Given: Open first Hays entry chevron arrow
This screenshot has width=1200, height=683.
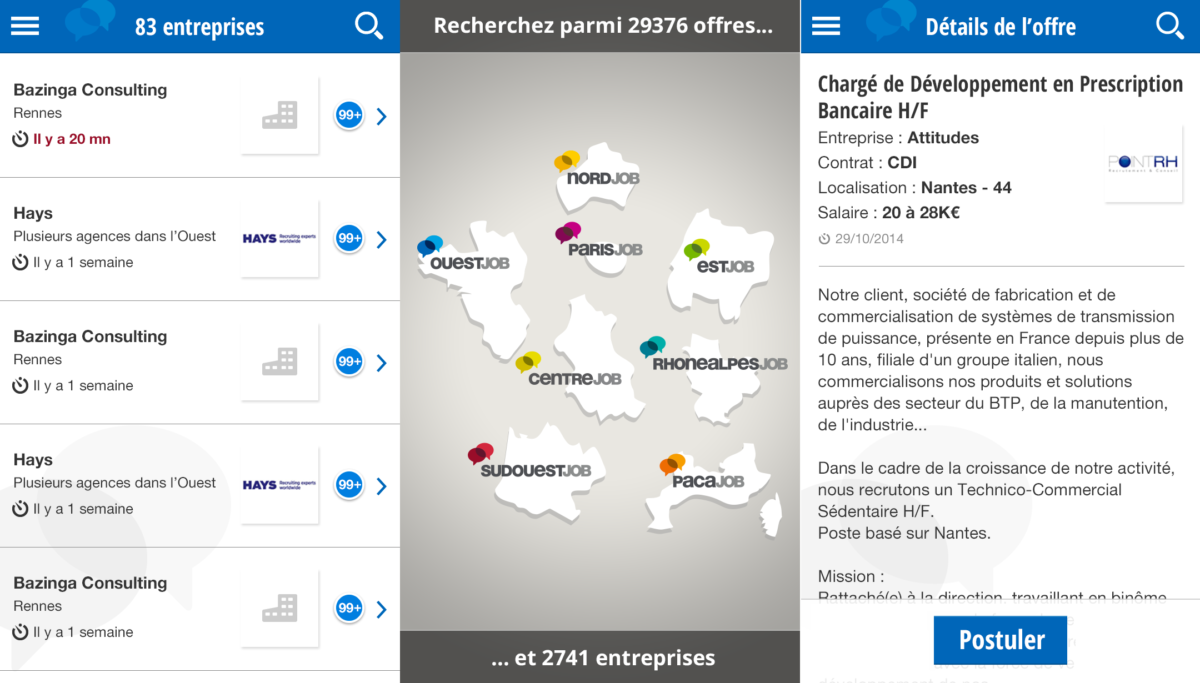Looking at the screenshot, I should pos(381,239).
